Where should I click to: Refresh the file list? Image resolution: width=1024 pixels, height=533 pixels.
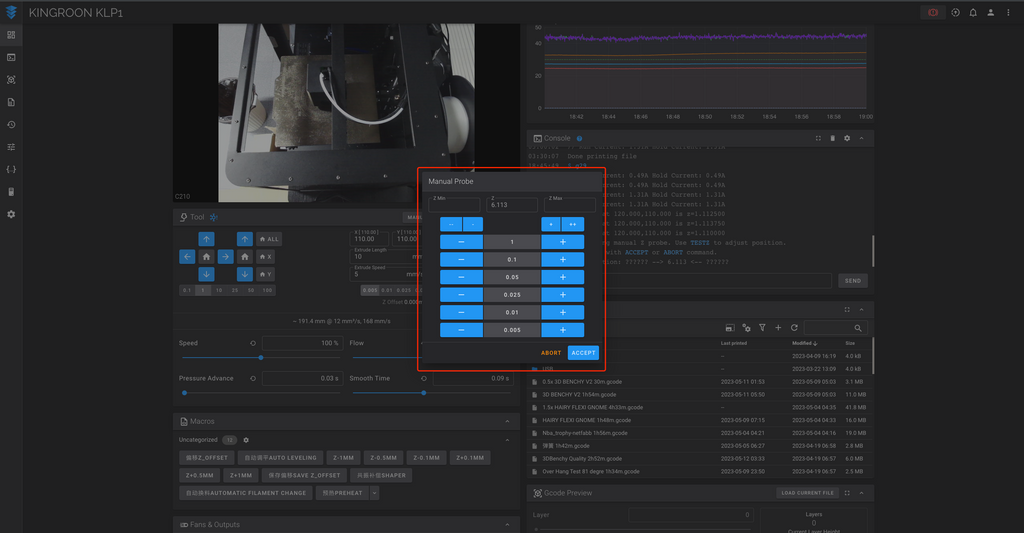[x=794, y=328]
